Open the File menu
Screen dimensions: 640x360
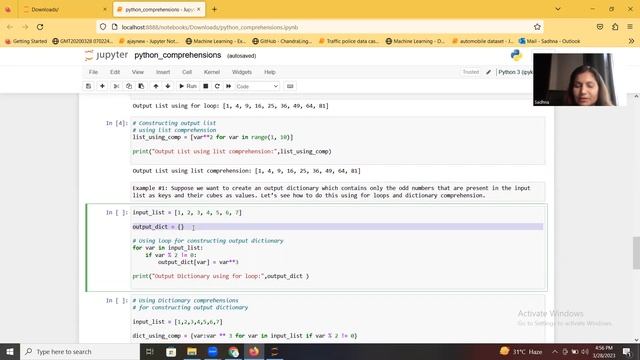(x=93, y=72)
